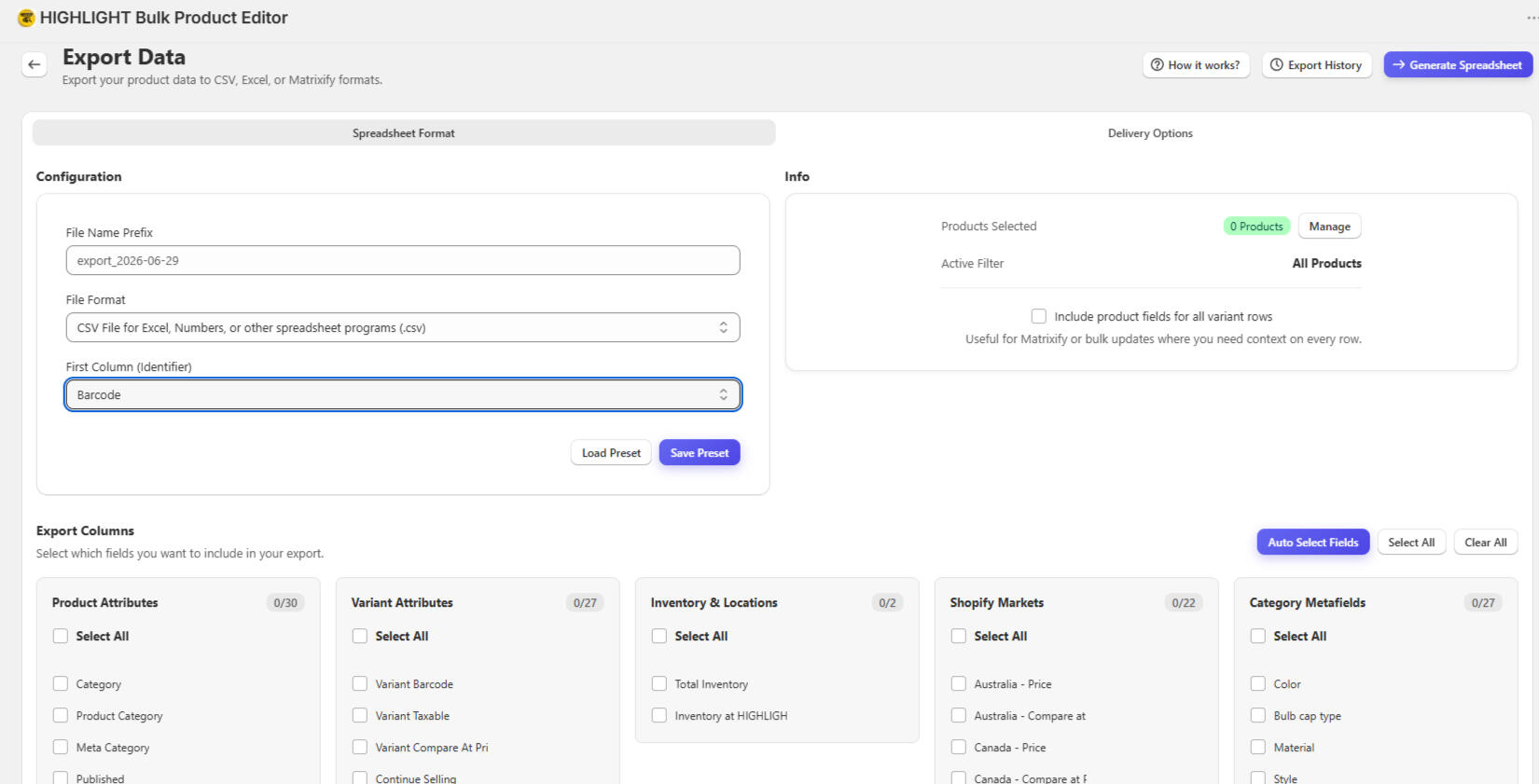Check the Published checkbox
The width and height of the screenshot is (1539, 784).
click(61, 777)
